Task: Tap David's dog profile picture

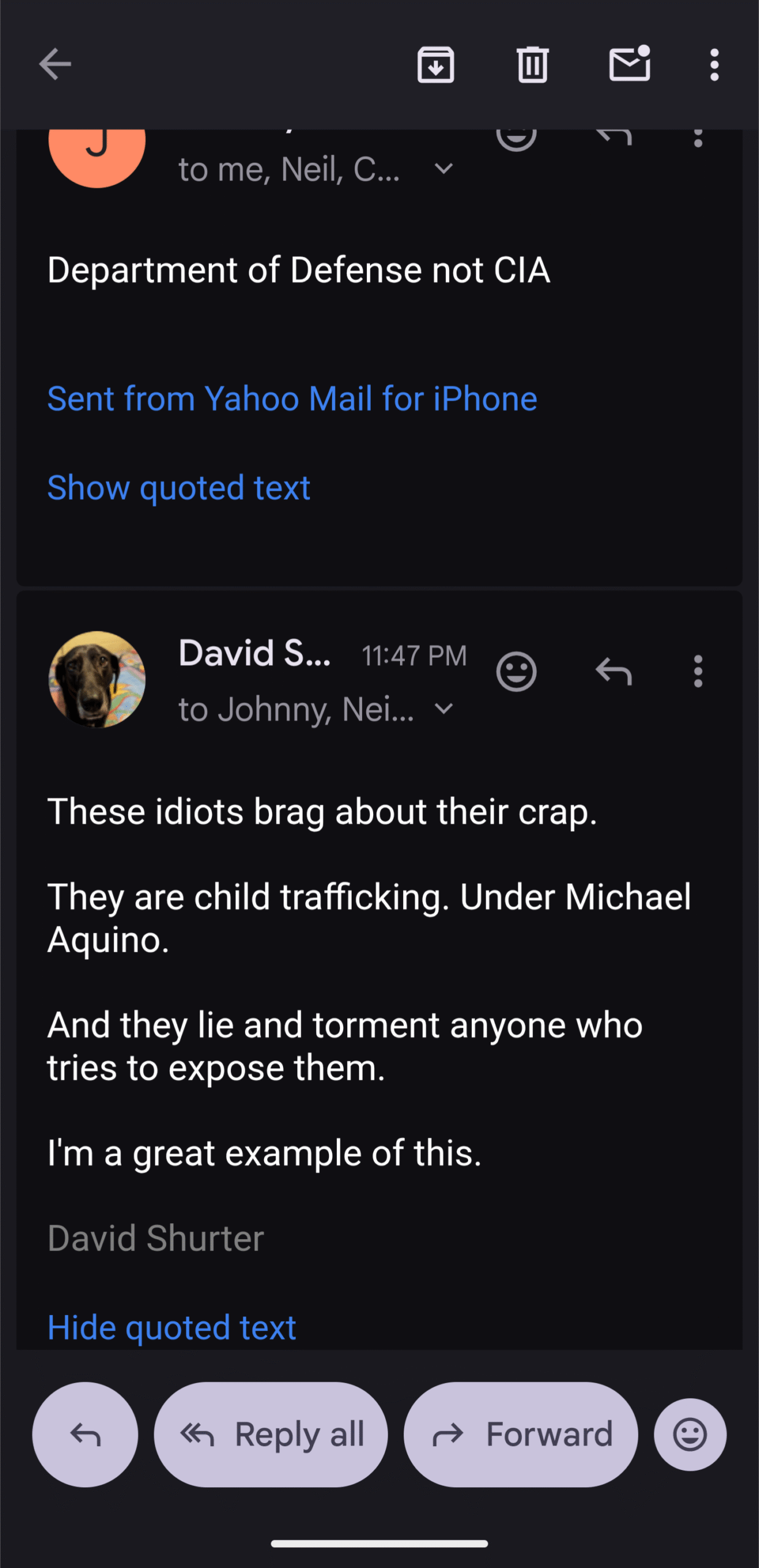Action: 97,679
